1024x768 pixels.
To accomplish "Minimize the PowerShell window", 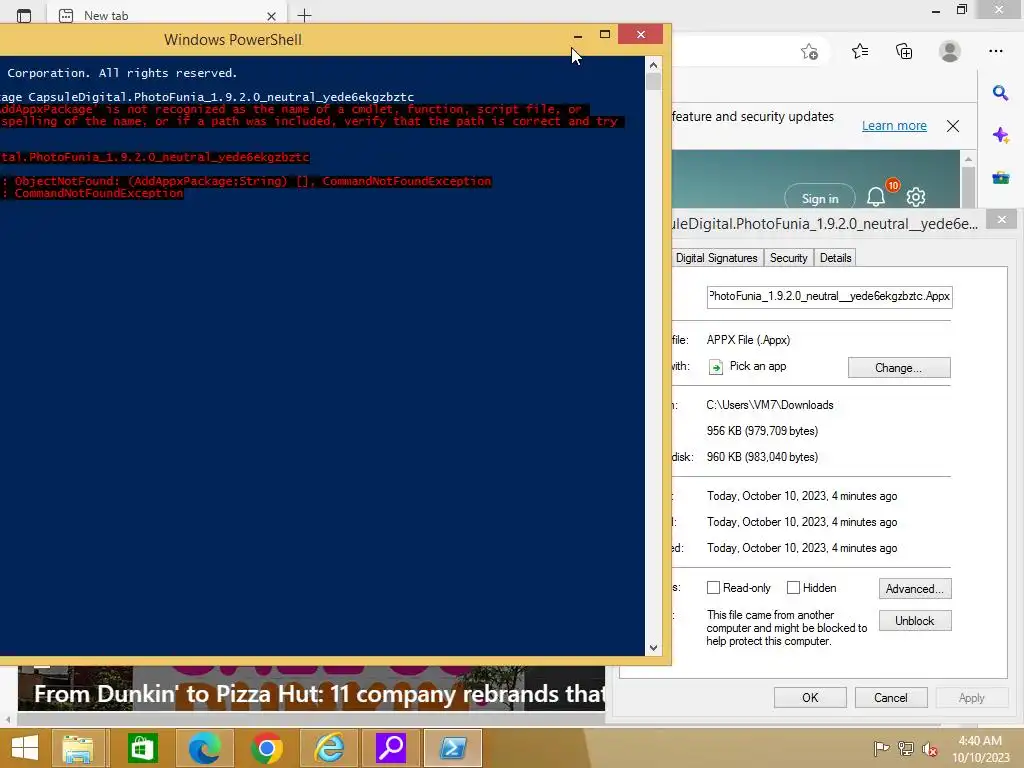I will click(x=578, y=35).
